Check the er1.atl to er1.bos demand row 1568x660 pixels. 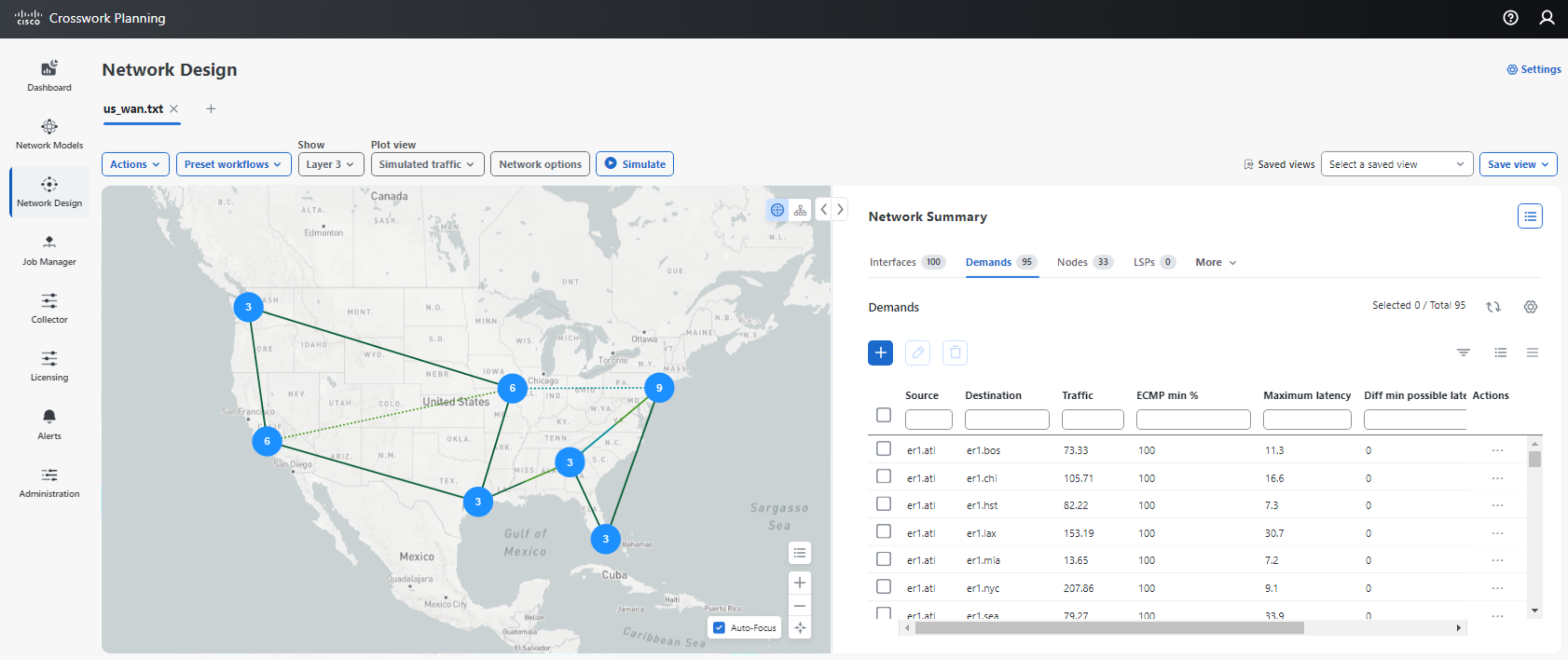pos(883,449)
